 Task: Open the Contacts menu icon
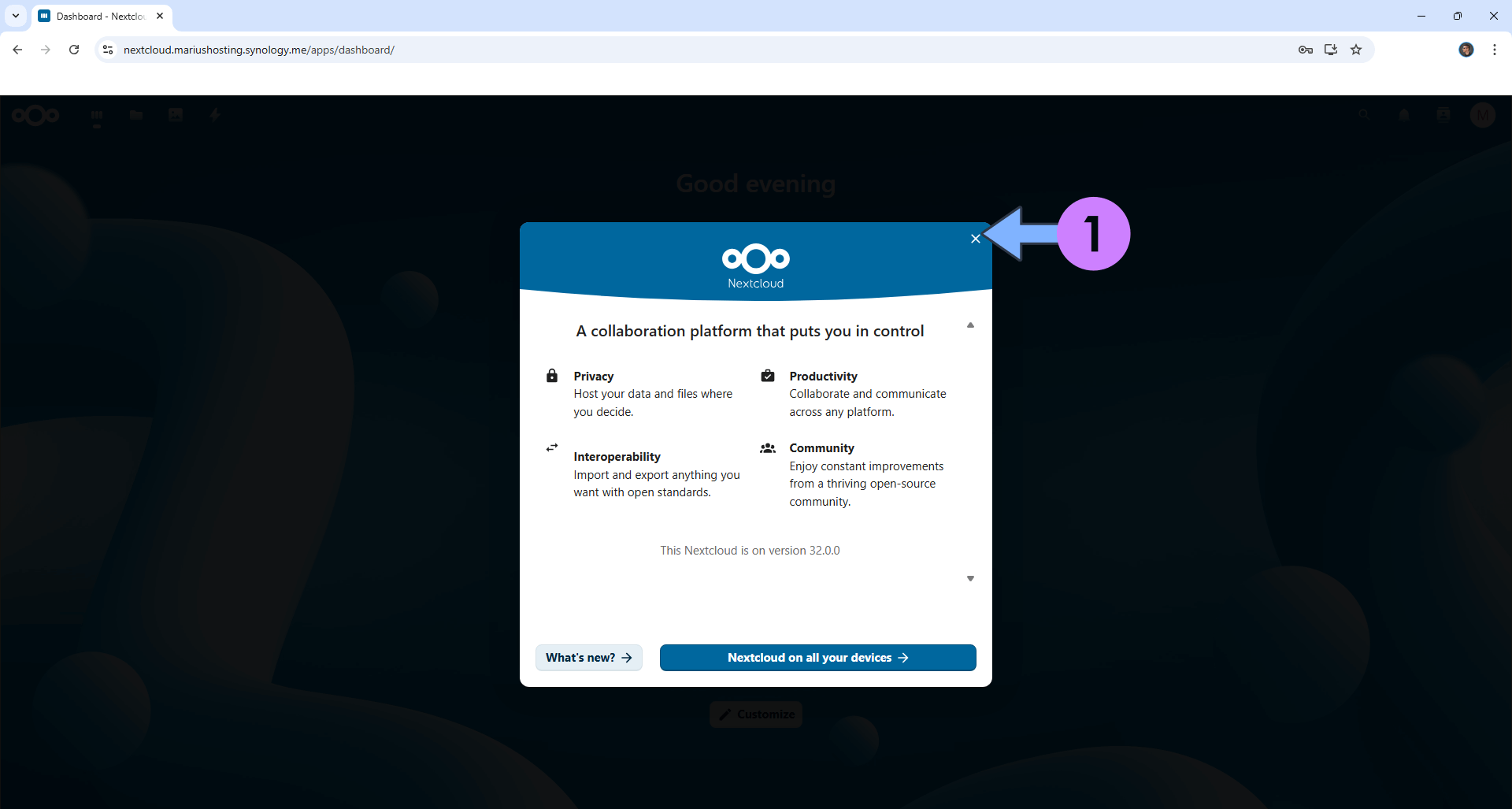(1443, 116)
